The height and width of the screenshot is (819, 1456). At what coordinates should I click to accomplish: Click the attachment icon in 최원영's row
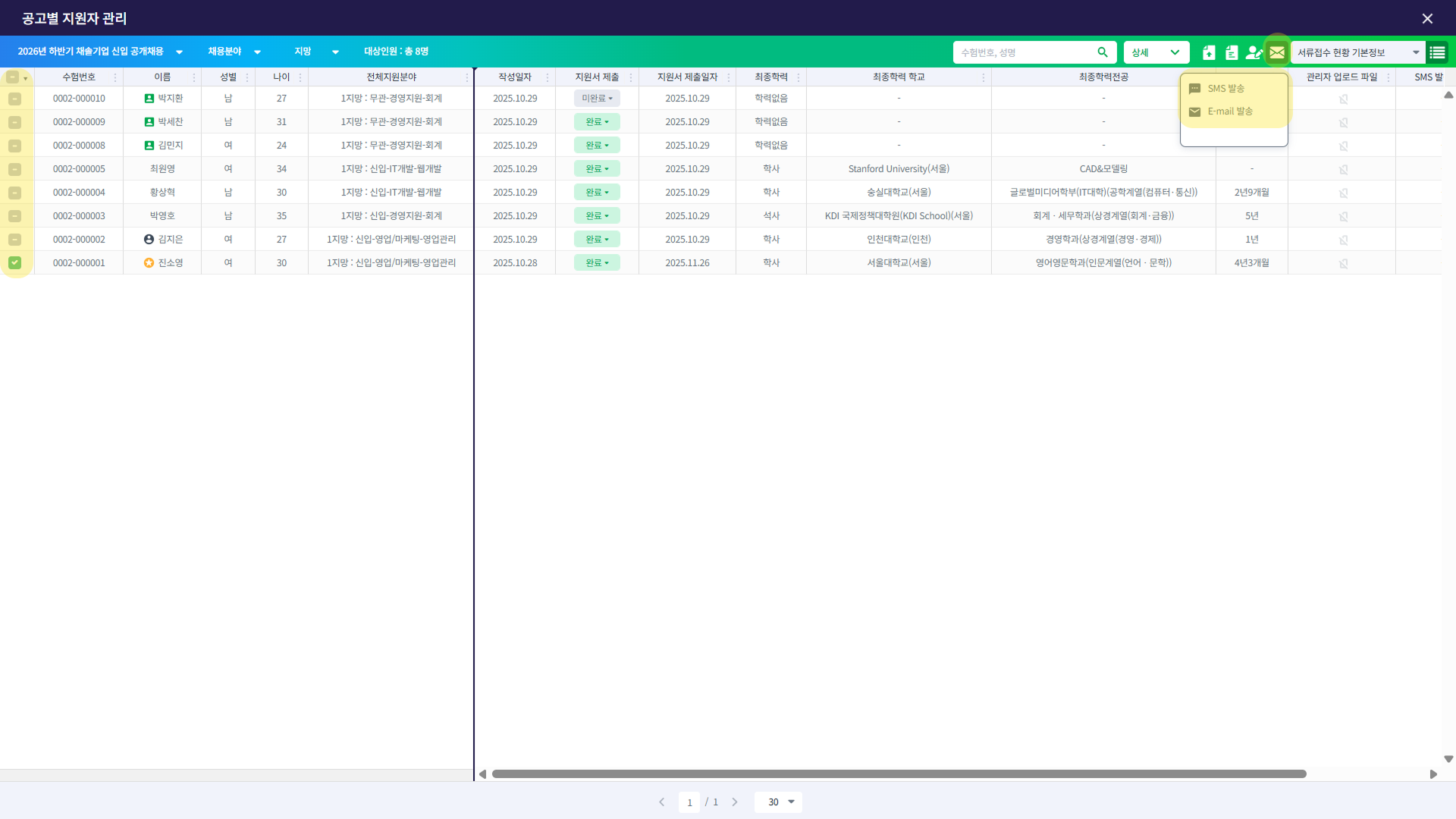click(x=1343, y=169)
